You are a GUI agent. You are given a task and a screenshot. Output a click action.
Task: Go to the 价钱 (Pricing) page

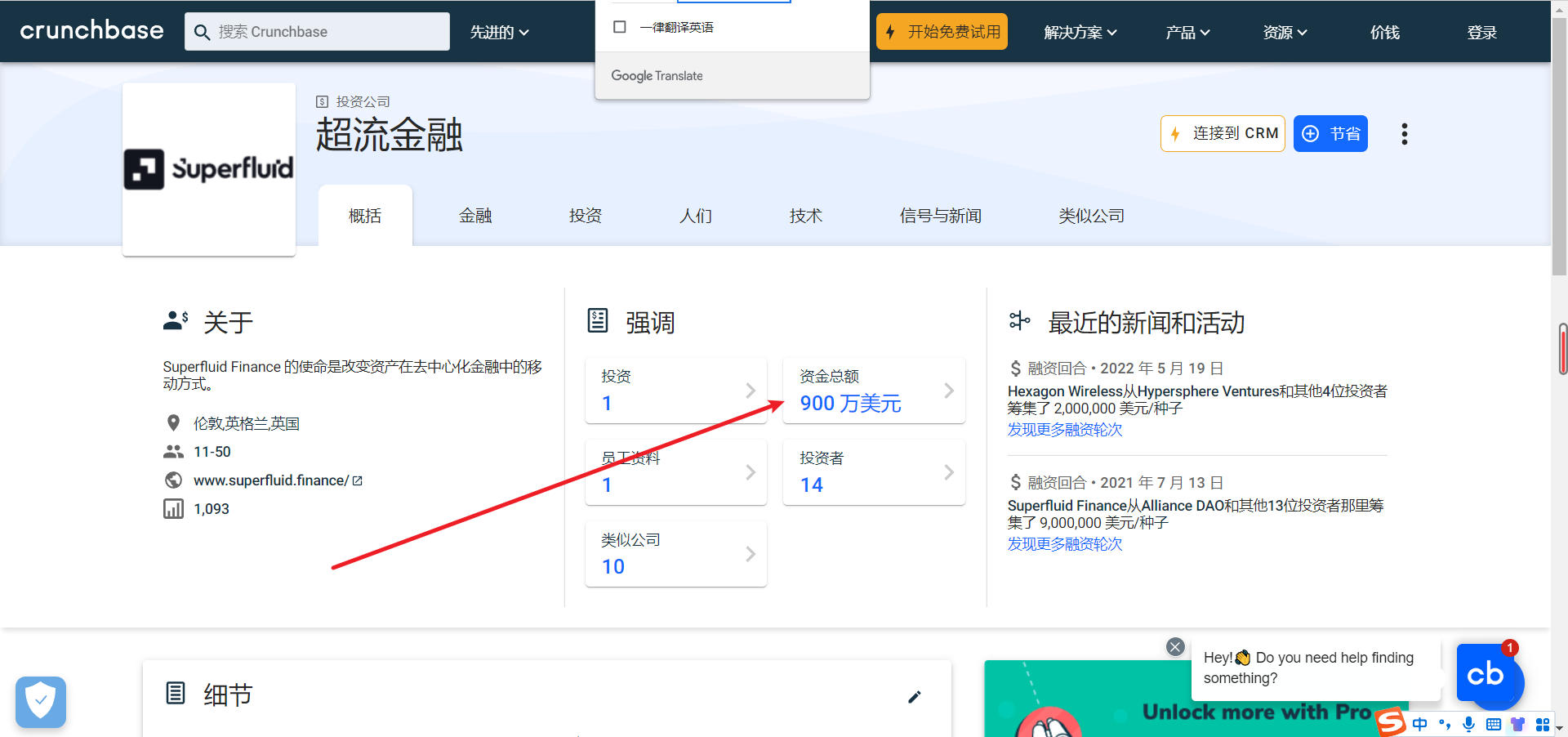1384,32
